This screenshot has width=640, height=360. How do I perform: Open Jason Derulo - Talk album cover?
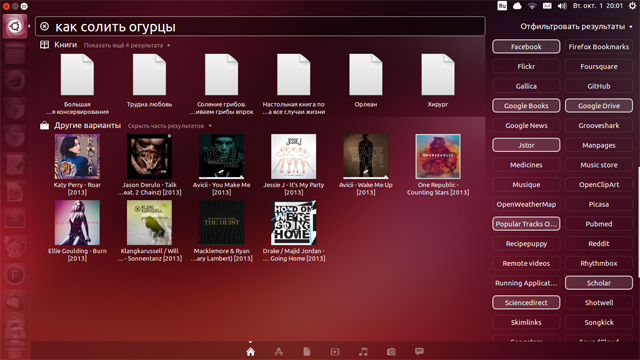click(149, 156)
